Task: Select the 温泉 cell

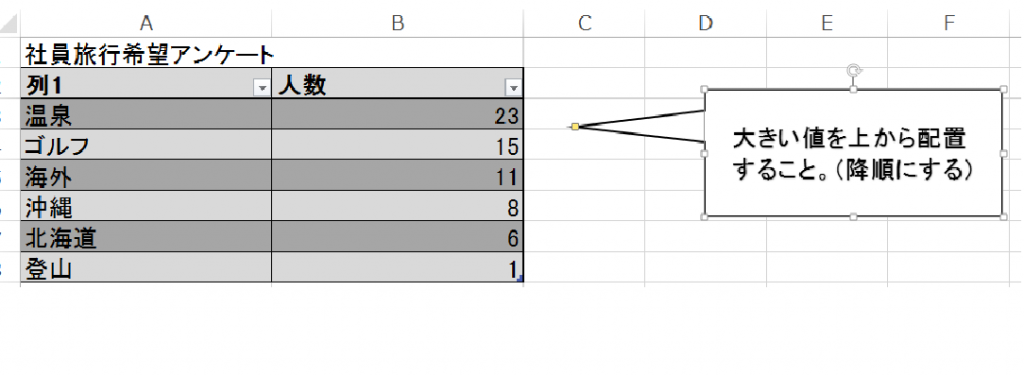Action: [146, 114]
